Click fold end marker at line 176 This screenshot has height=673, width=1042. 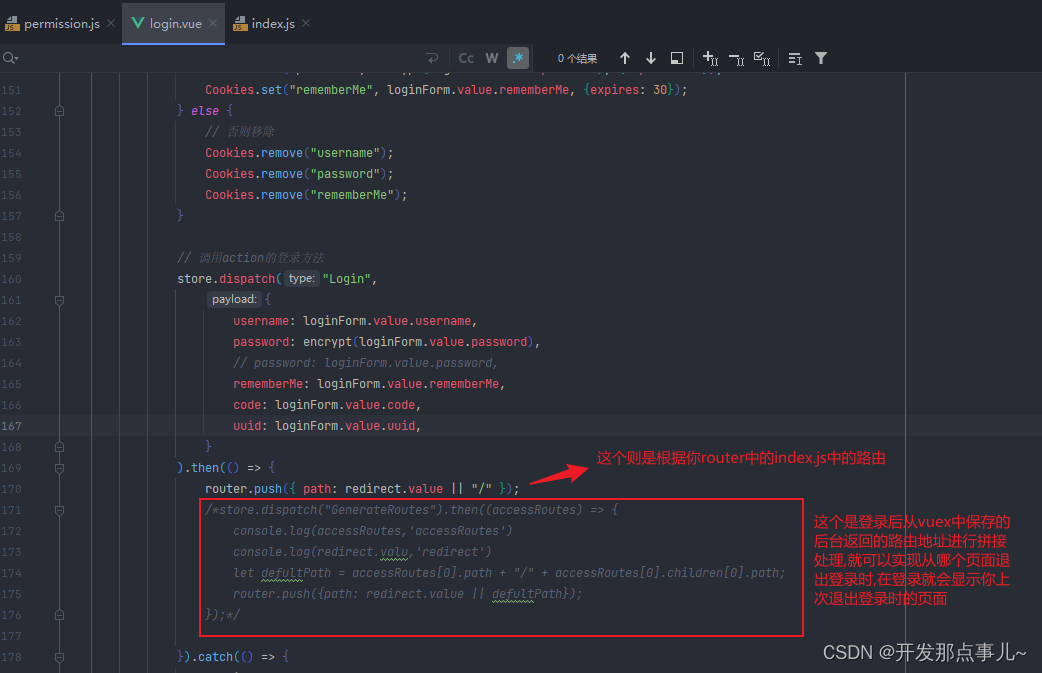(x=59, y=615)
